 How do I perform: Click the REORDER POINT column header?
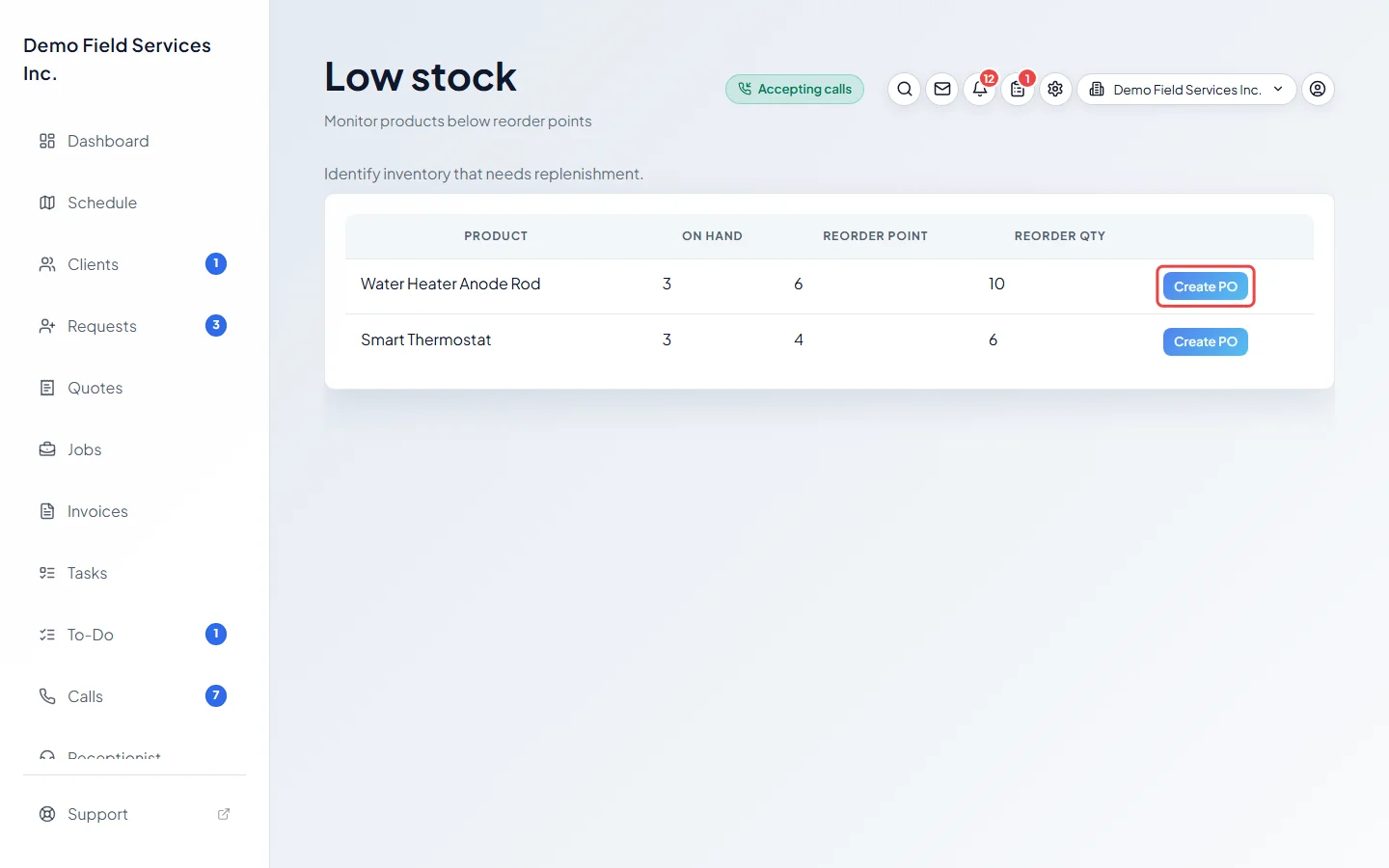click(x=875, y=236)
